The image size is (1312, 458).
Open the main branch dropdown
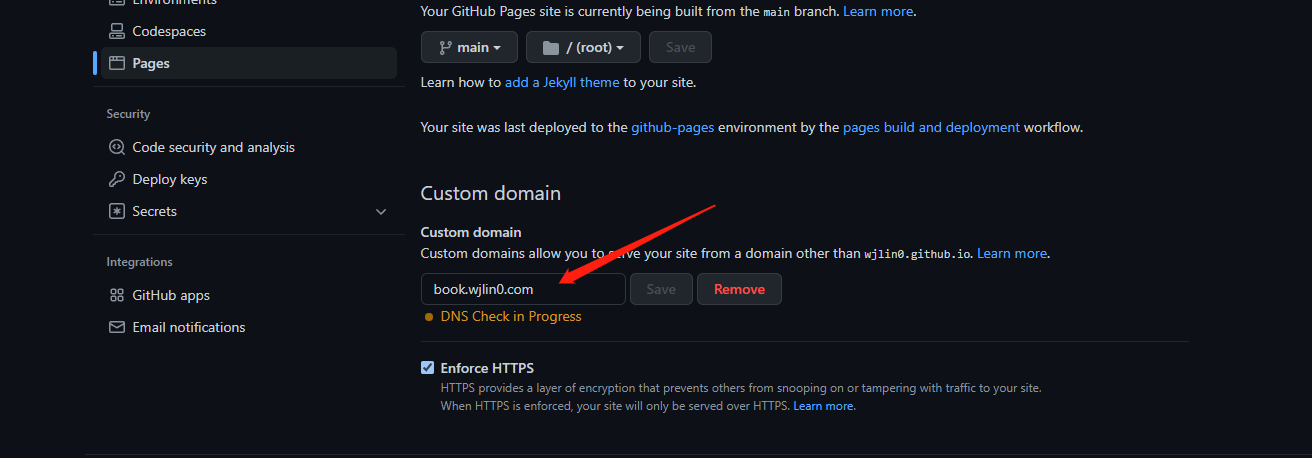point(469,47)
